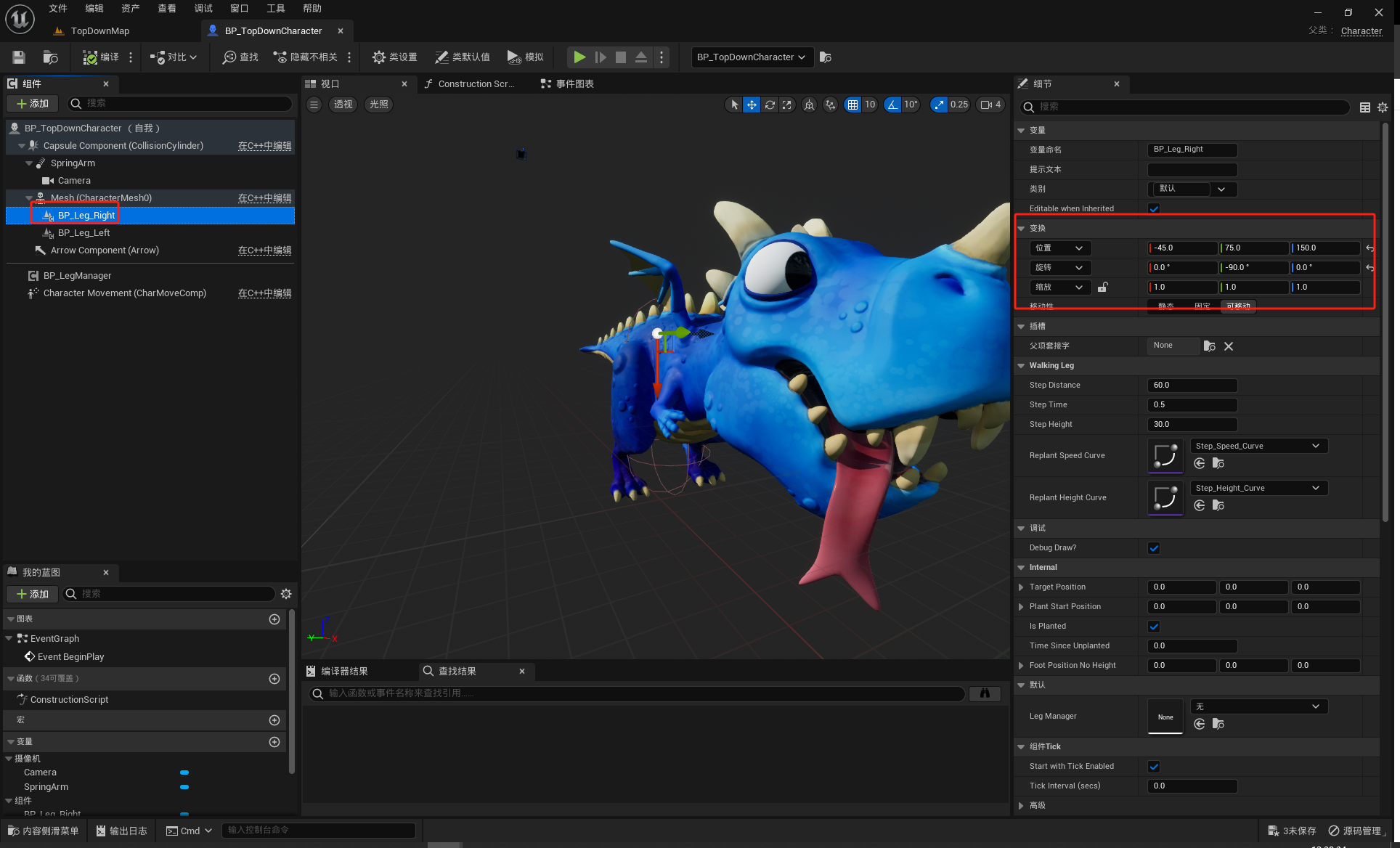Select the translate gizmo tool
This screenshot has width=1400, height=848.
752,105
